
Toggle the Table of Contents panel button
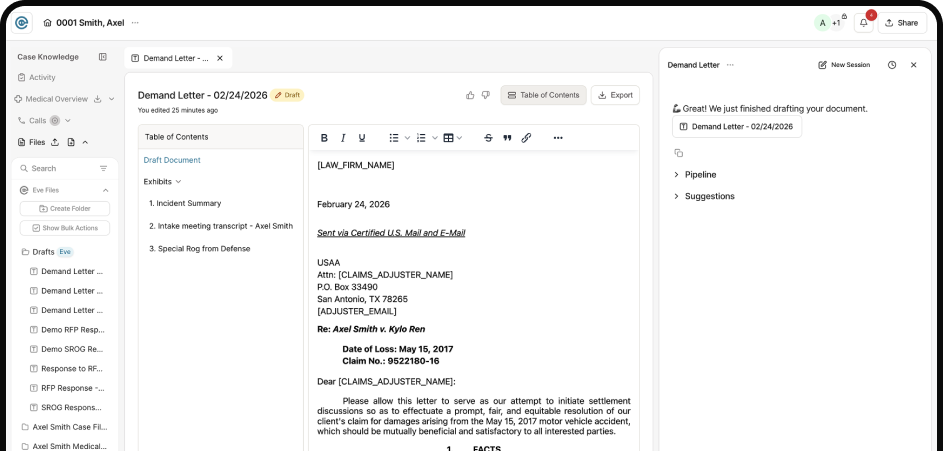click(x=544, y=95)
